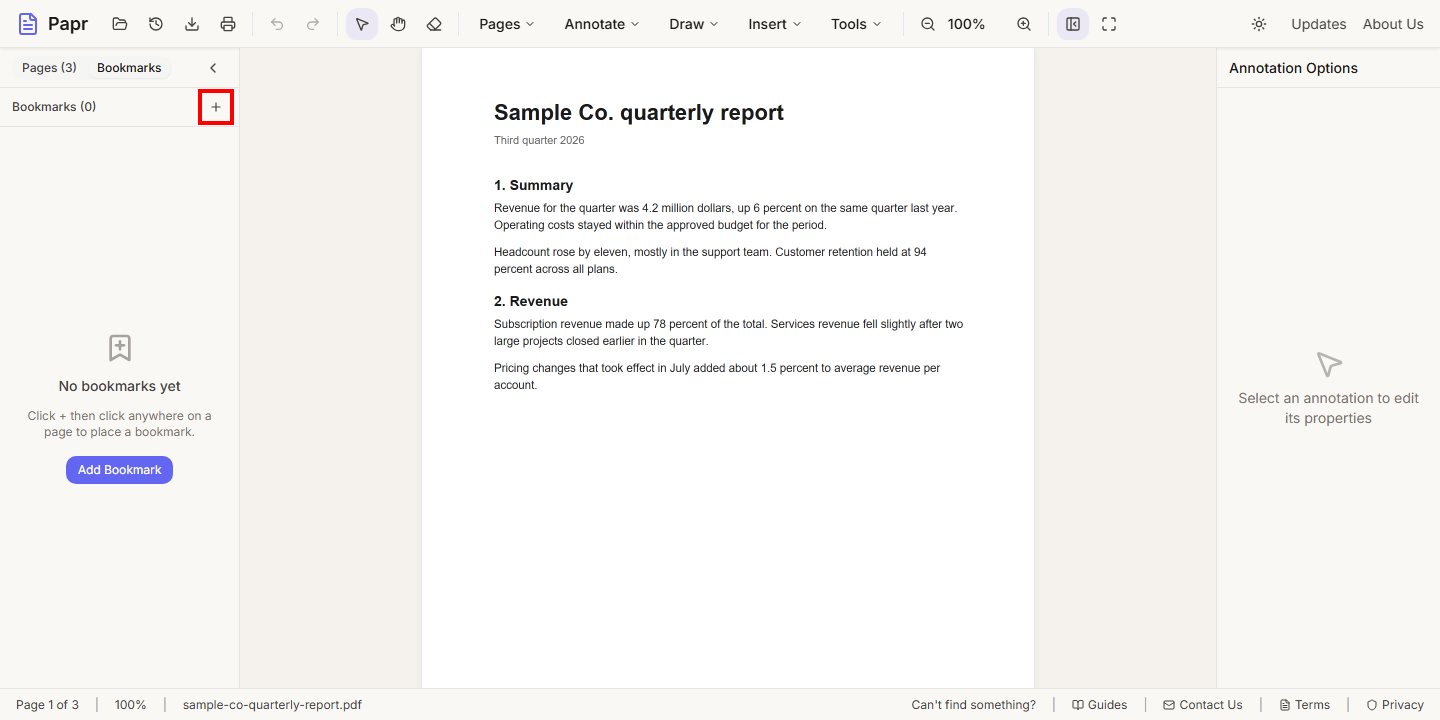Click the zoom out magnifier icon

pos(928,24)
